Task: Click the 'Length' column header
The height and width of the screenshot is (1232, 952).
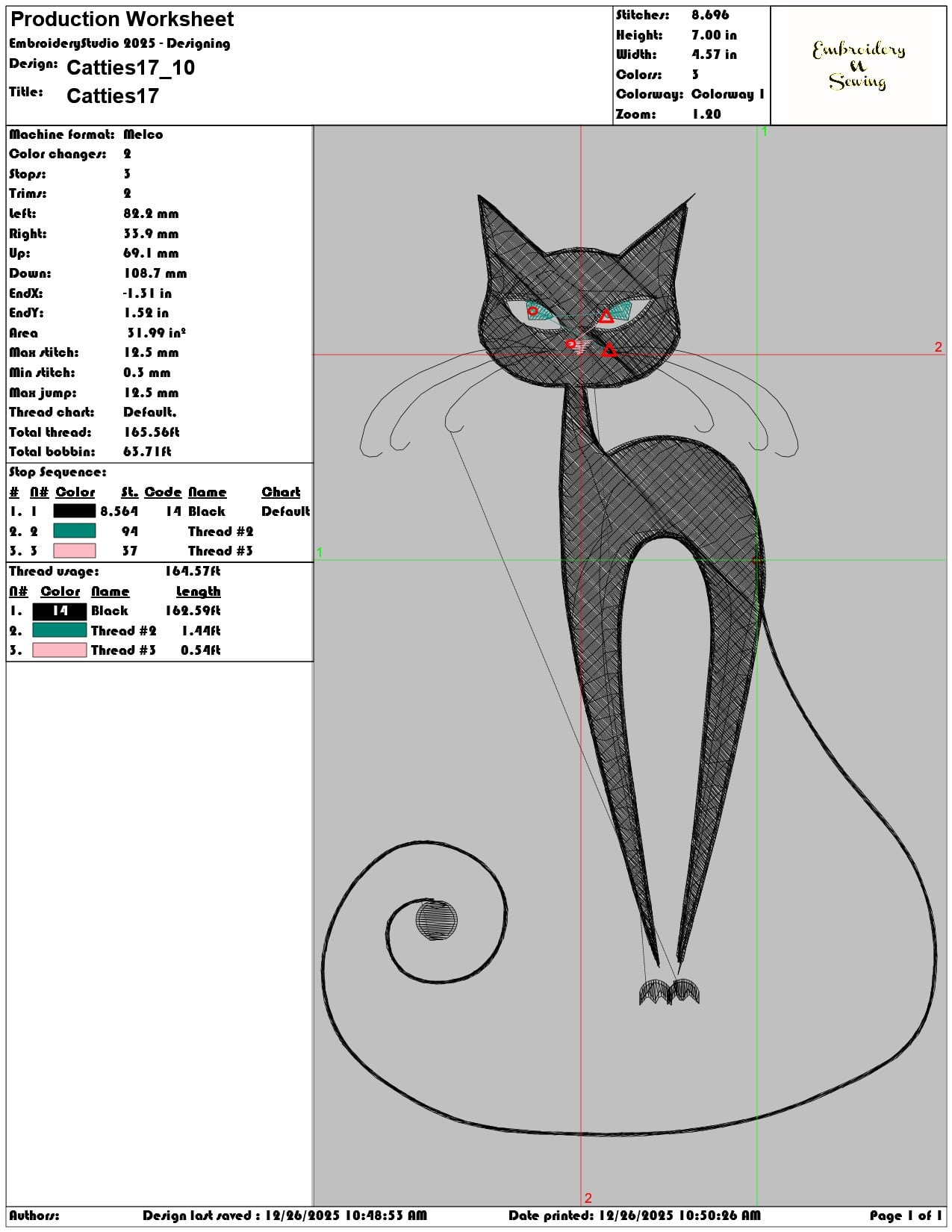Action: 198,591
